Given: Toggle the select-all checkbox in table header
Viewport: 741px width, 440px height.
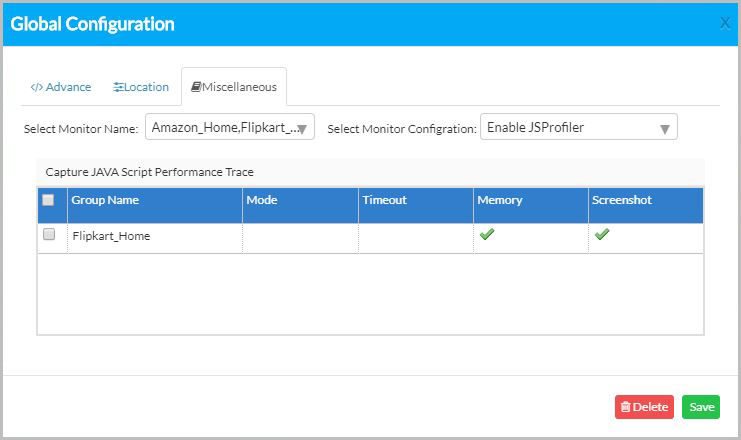Looking at the screenshot, I should (x=48, y=200).
